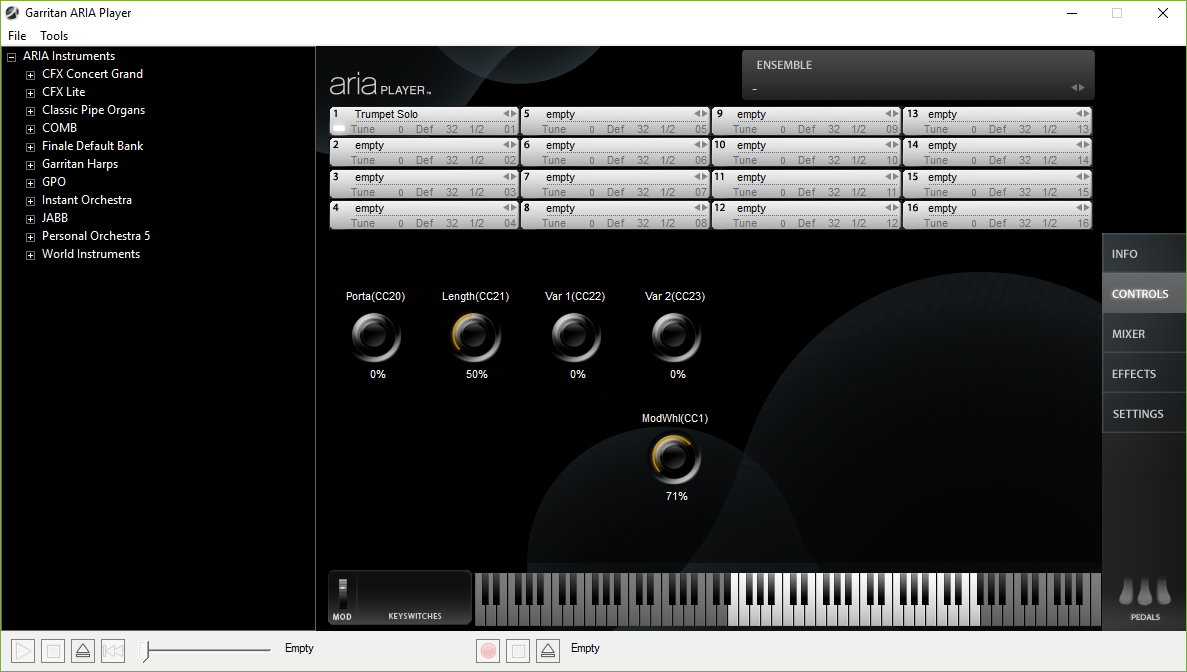The image size is (1187, 672).
Task: Expand the Instant Orchestra library
Action: pyautogui.click(x=30, y=201)
